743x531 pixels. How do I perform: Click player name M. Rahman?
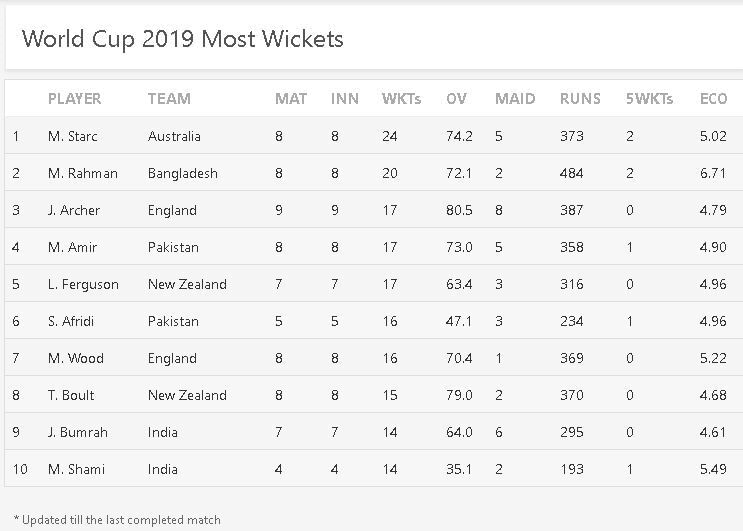click(82, 173)
